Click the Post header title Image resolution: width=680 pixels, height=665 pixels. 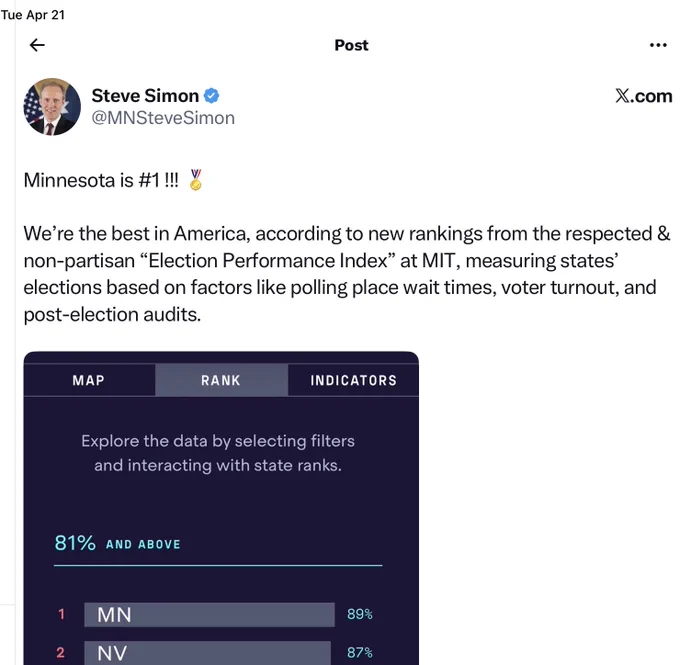pyautogui.click(x=351, y=45)
